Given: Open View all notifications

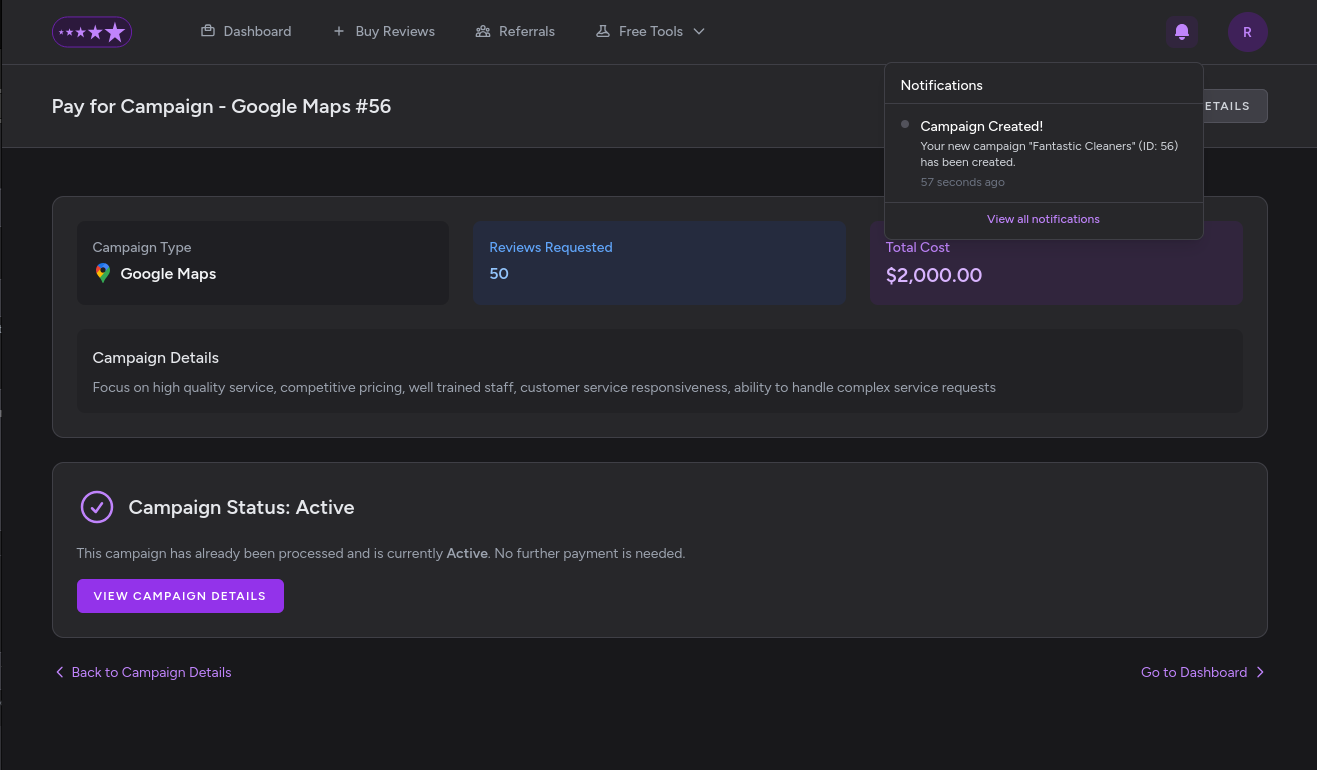Looking at the screenshot, I should click(1043, 219).
